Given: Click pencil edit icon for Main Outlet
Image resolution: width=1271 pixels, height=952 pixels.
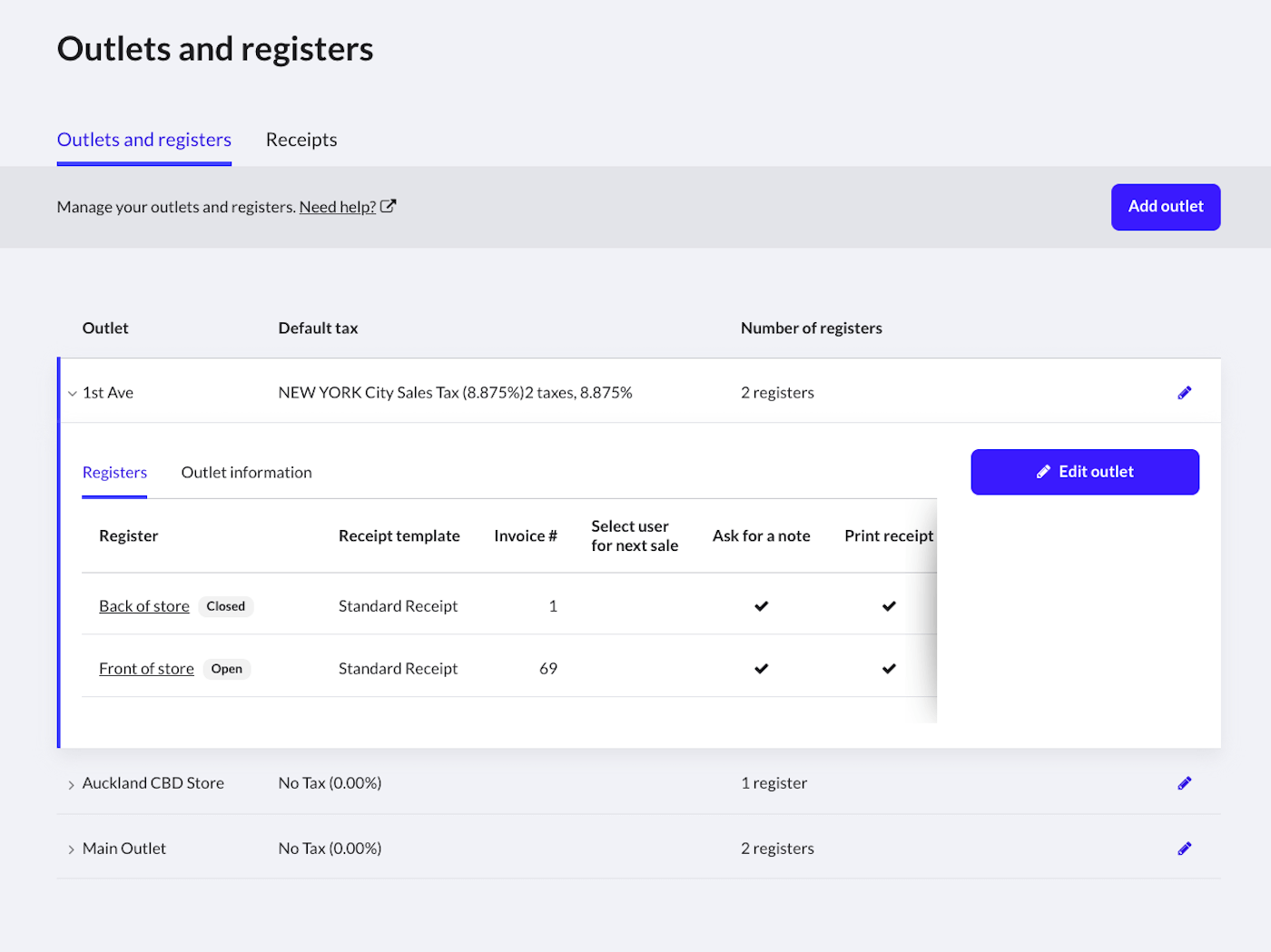Looking at the screenshot, I should (1184, 849).
